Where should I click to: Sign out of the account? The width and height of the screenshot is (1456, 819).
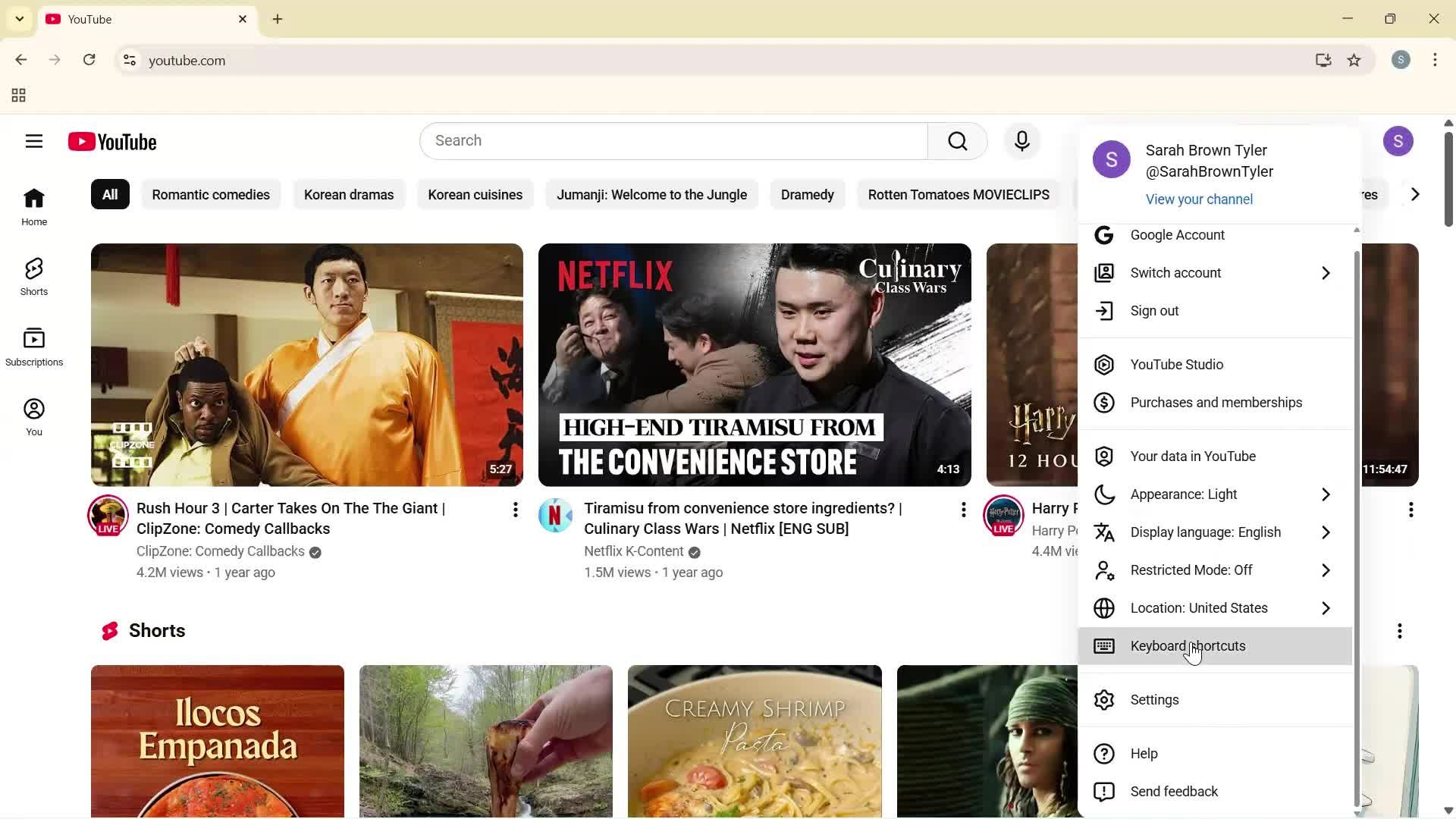click(1153, 310)
